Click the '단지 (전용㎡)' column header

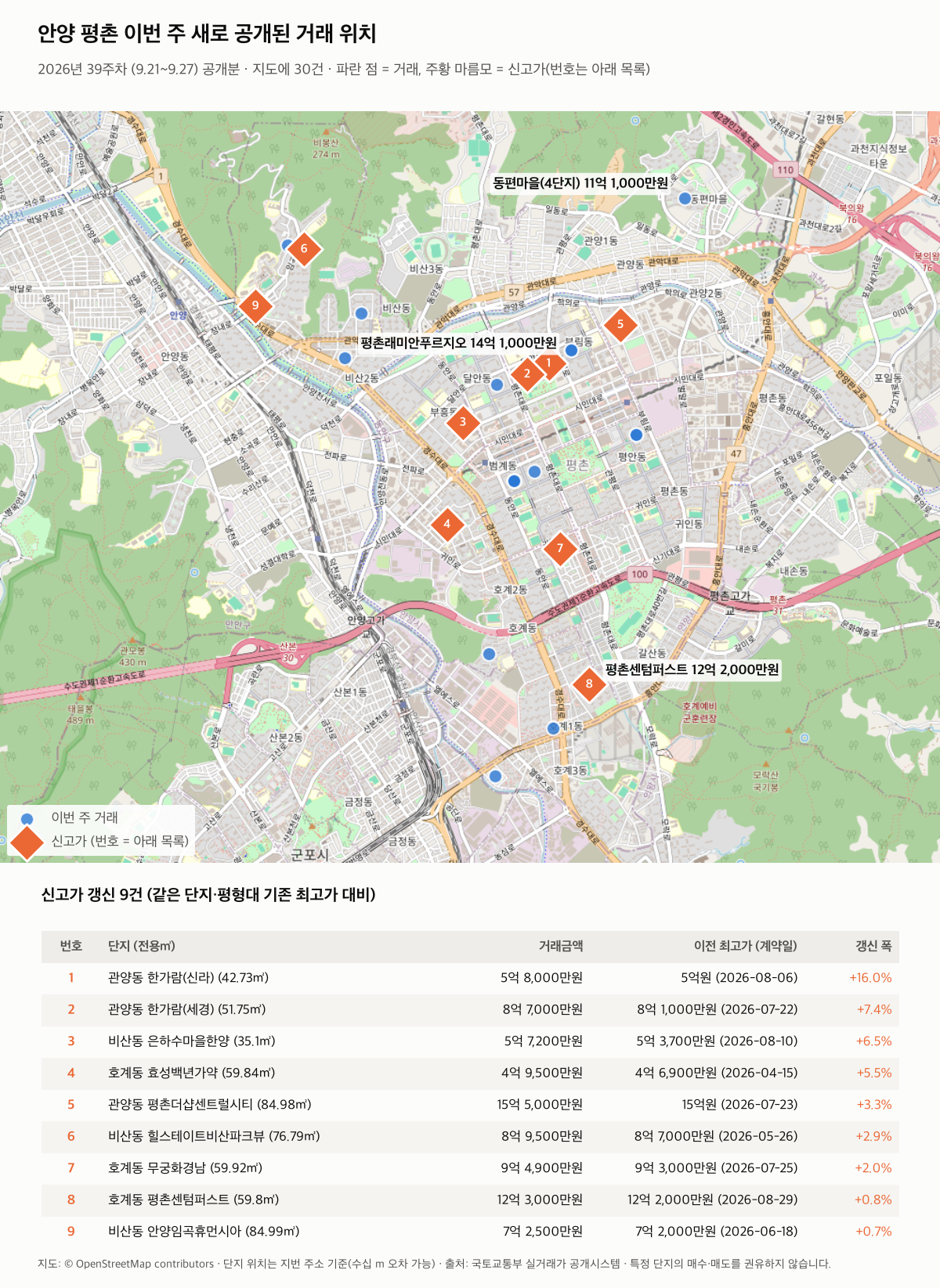click(142, 946)
